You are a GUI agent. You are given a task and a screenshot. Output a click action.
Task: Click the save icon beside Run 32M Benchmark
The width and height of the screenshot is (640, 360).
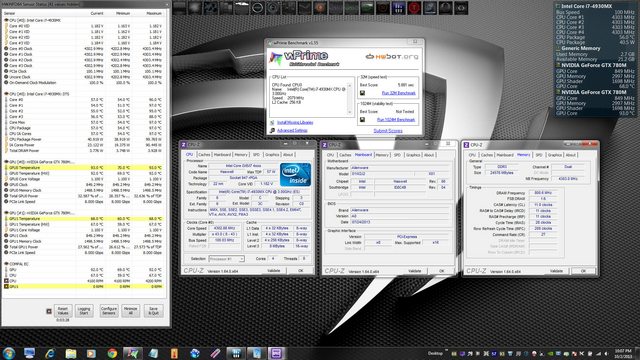[362, 93]
